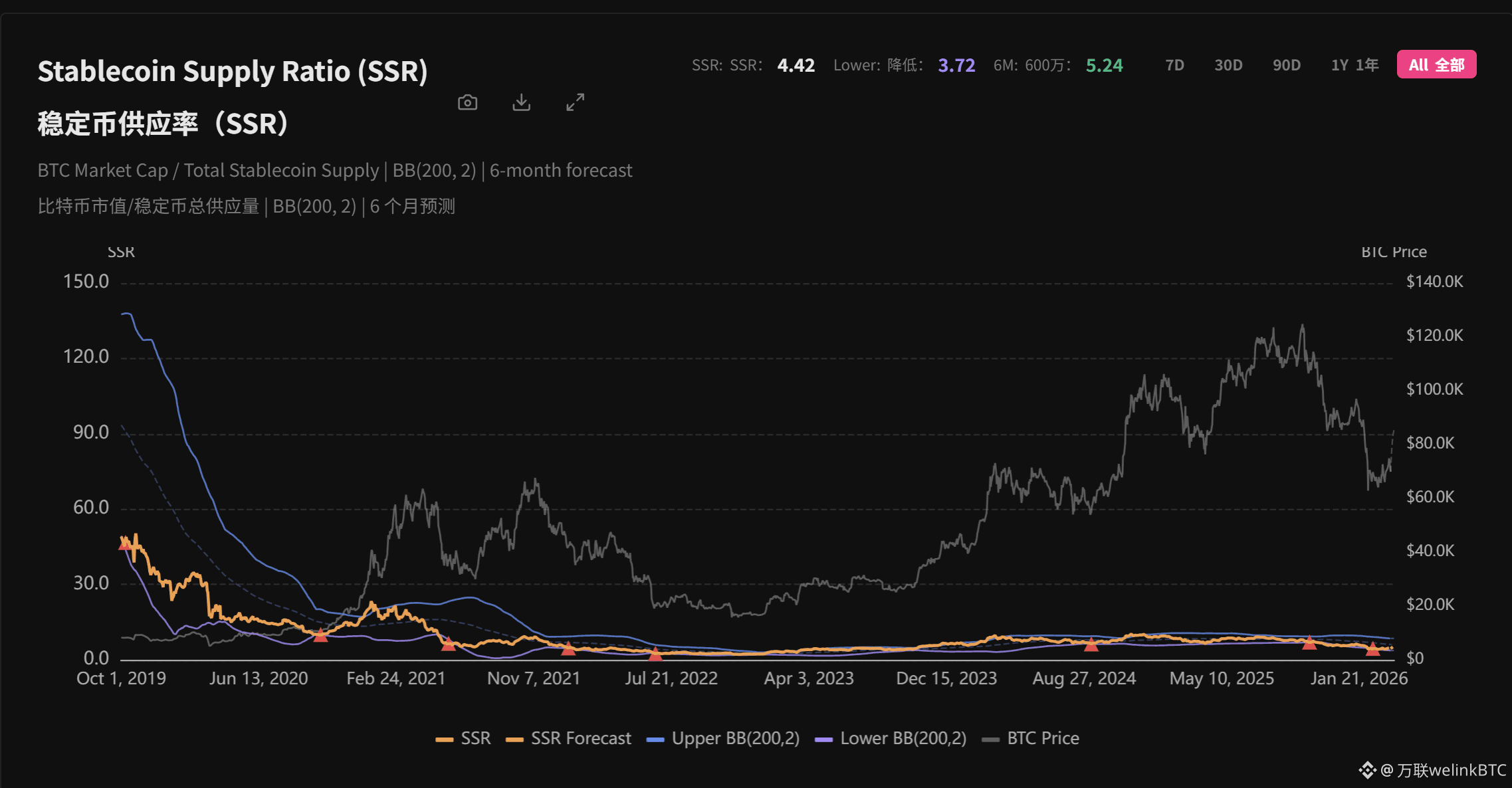Click the $120.0K price axis label
Screen dimensions: 1512x788
(x=1435, y=336)
